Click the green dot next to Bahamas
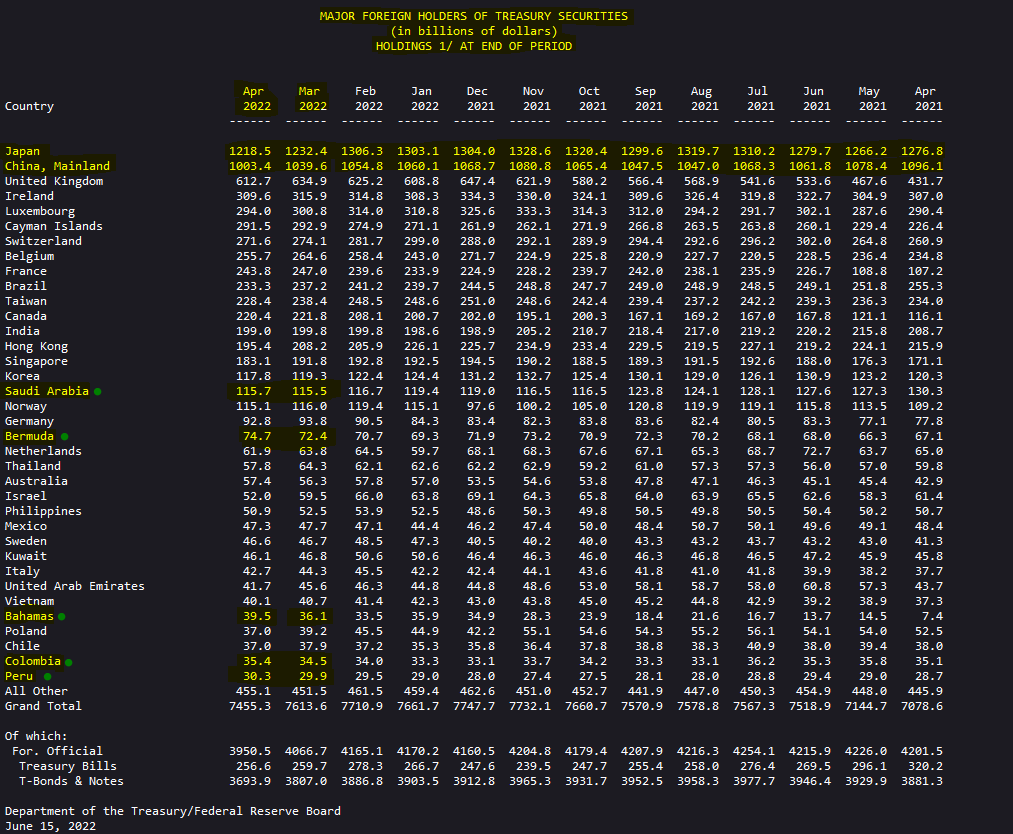 point(61,617)
